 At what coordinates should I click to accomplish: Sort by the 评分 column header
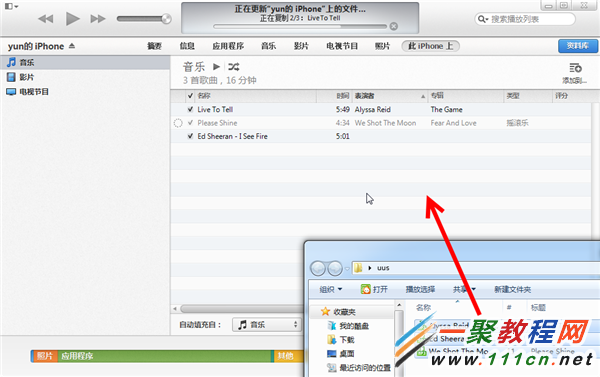point(572,96)
